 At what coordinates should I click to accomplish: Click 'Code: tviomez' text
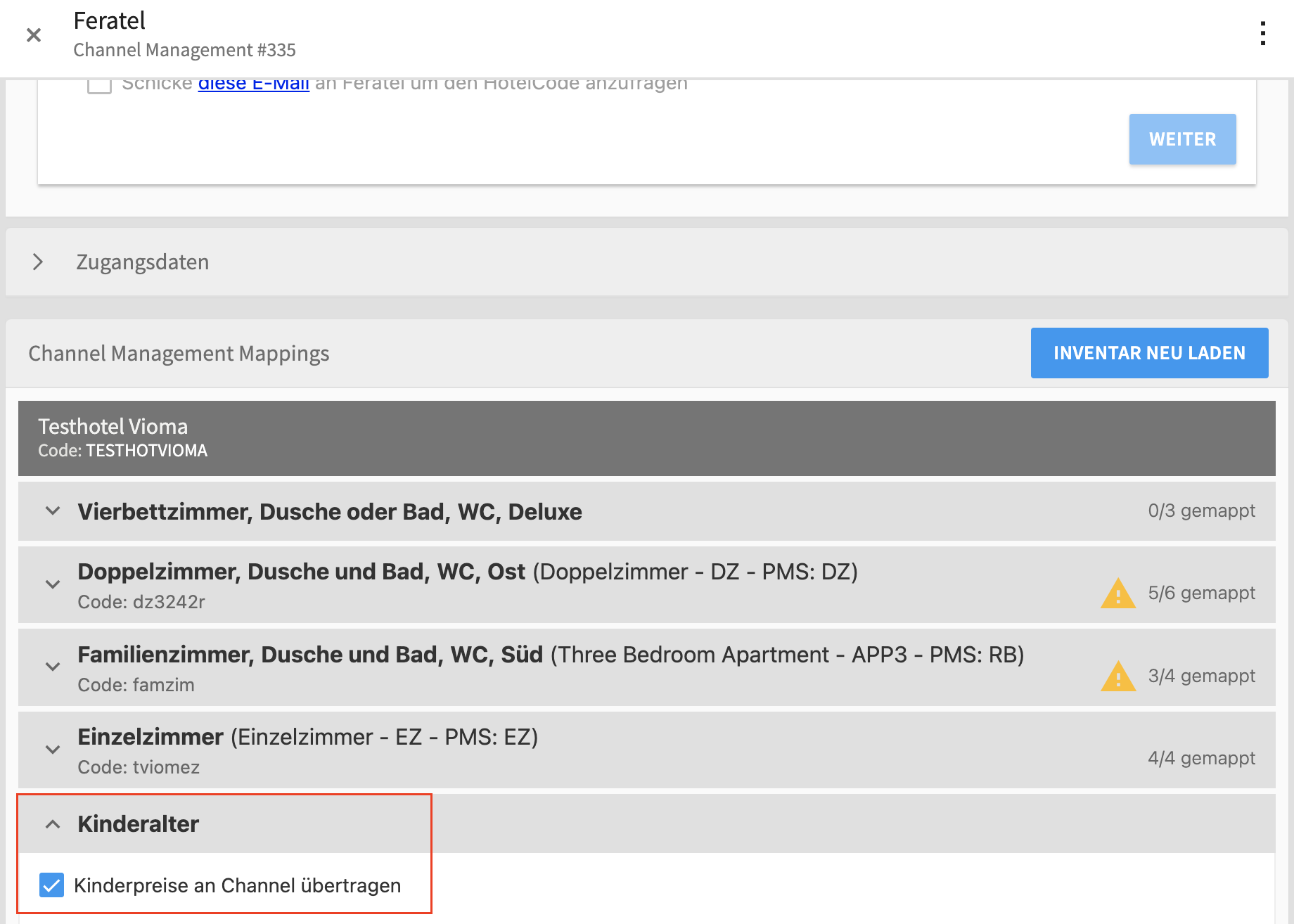(139, 767)
